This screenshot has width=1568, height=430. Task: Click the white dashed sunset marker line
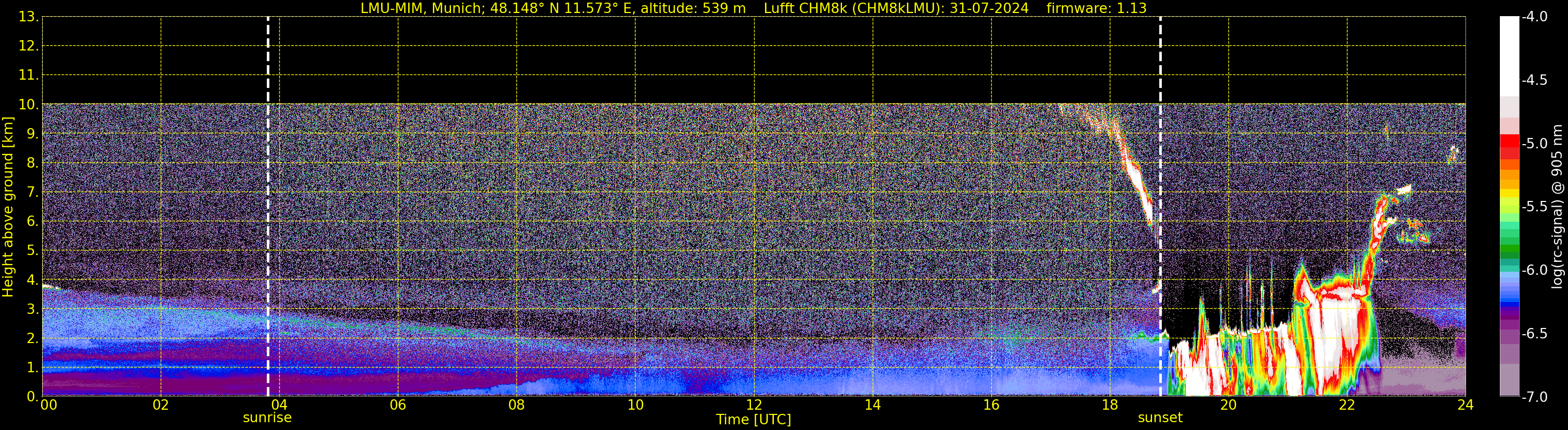1160,207
